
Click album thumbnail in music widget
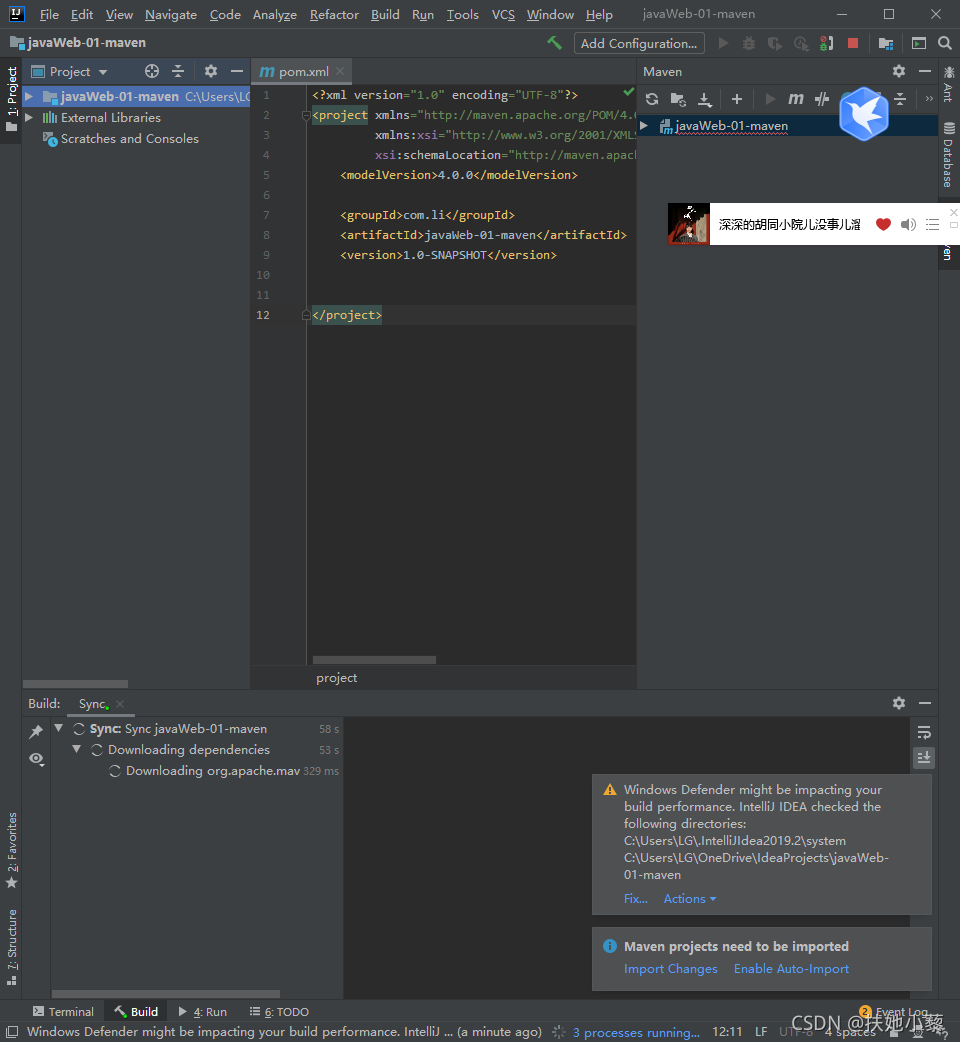(x=688, y=224)
